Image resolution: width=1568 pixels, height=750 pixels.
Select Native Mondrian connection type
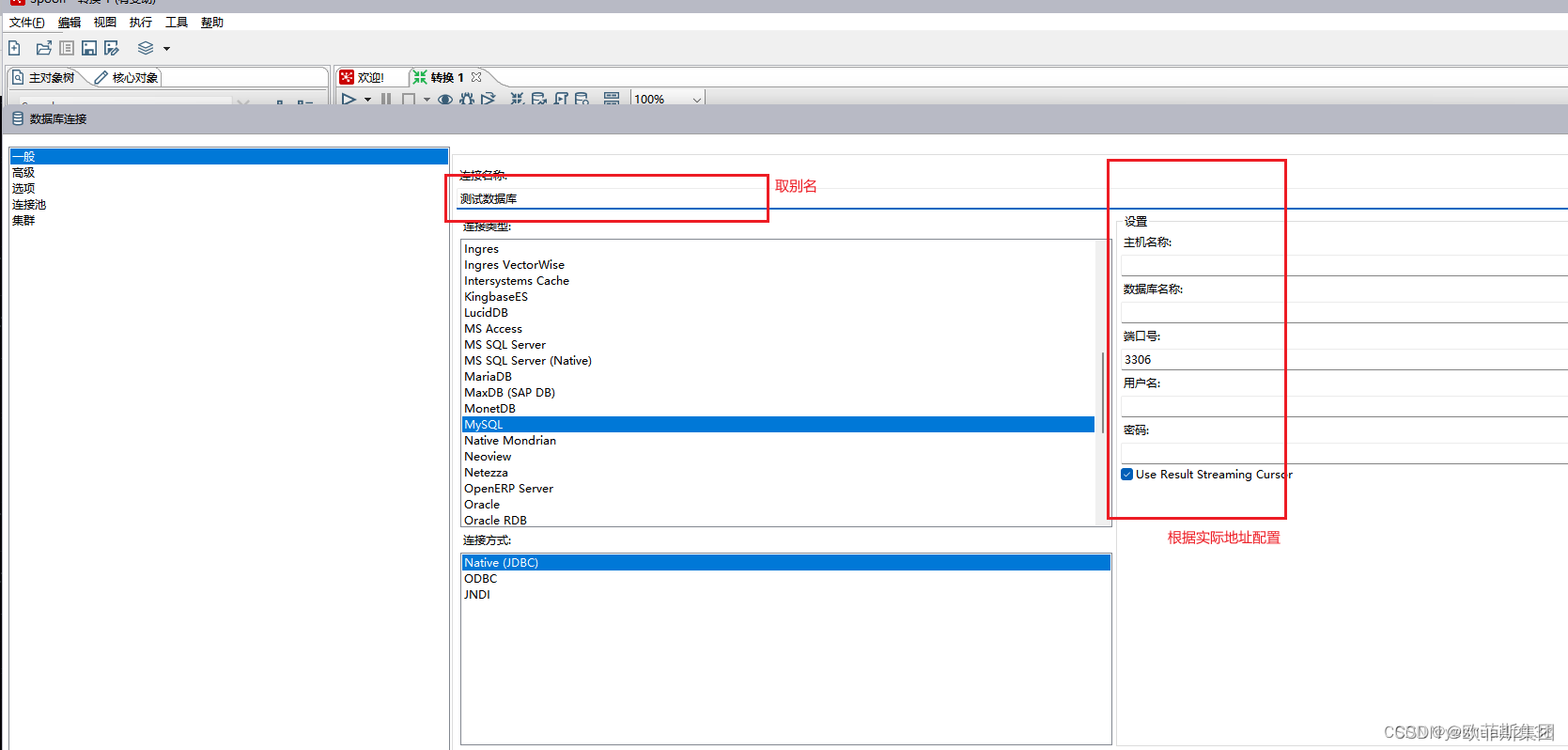510,441
